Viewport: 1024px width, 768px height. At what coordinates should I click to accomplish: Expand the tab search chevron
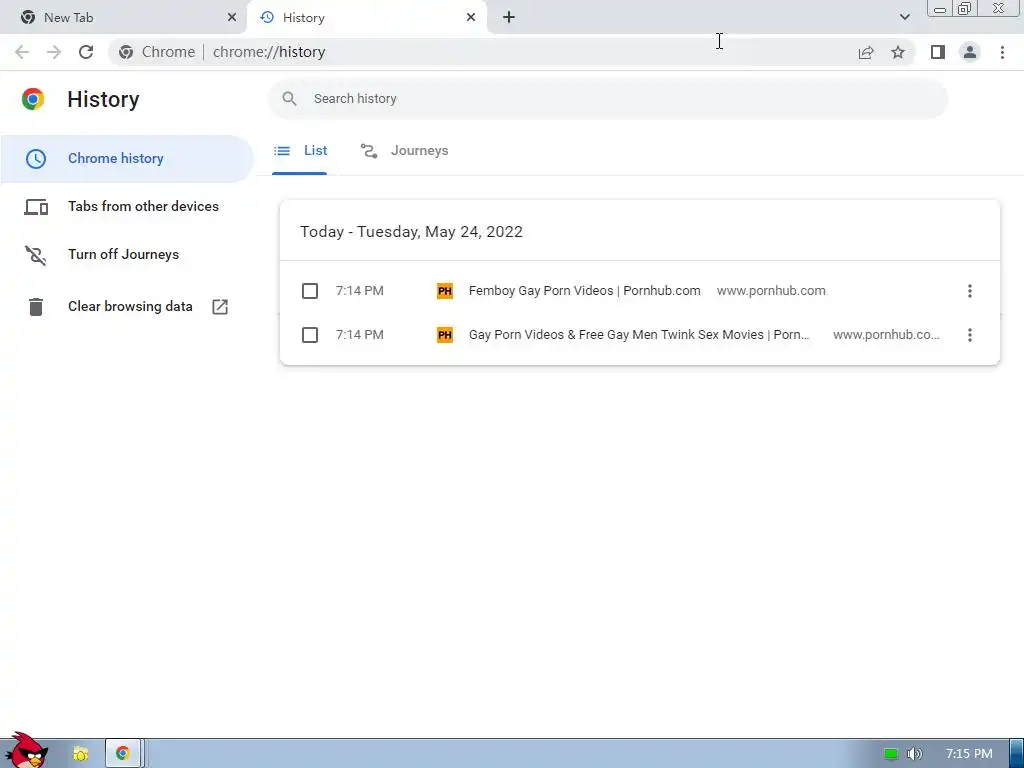click(904, 17)
